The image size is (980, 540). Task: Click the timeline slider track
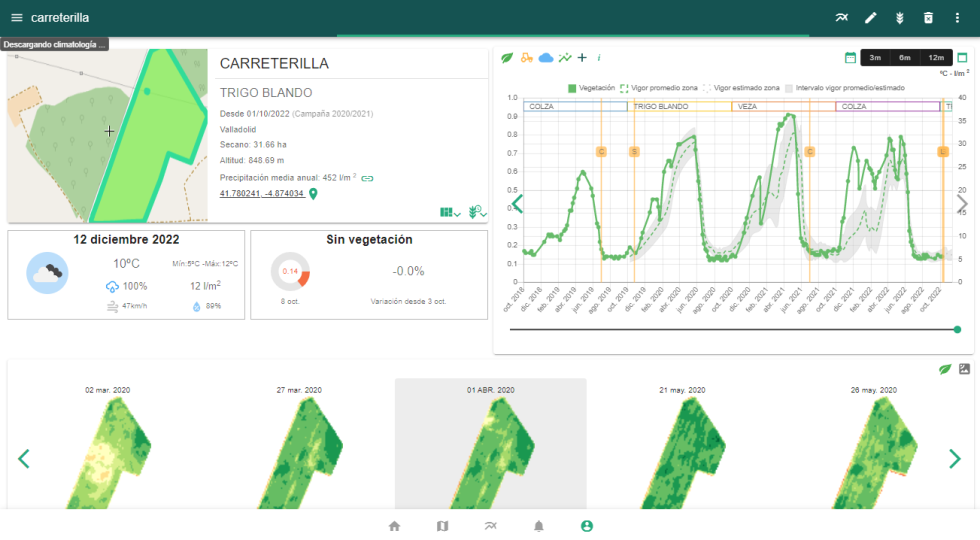[x=733, y=329]
